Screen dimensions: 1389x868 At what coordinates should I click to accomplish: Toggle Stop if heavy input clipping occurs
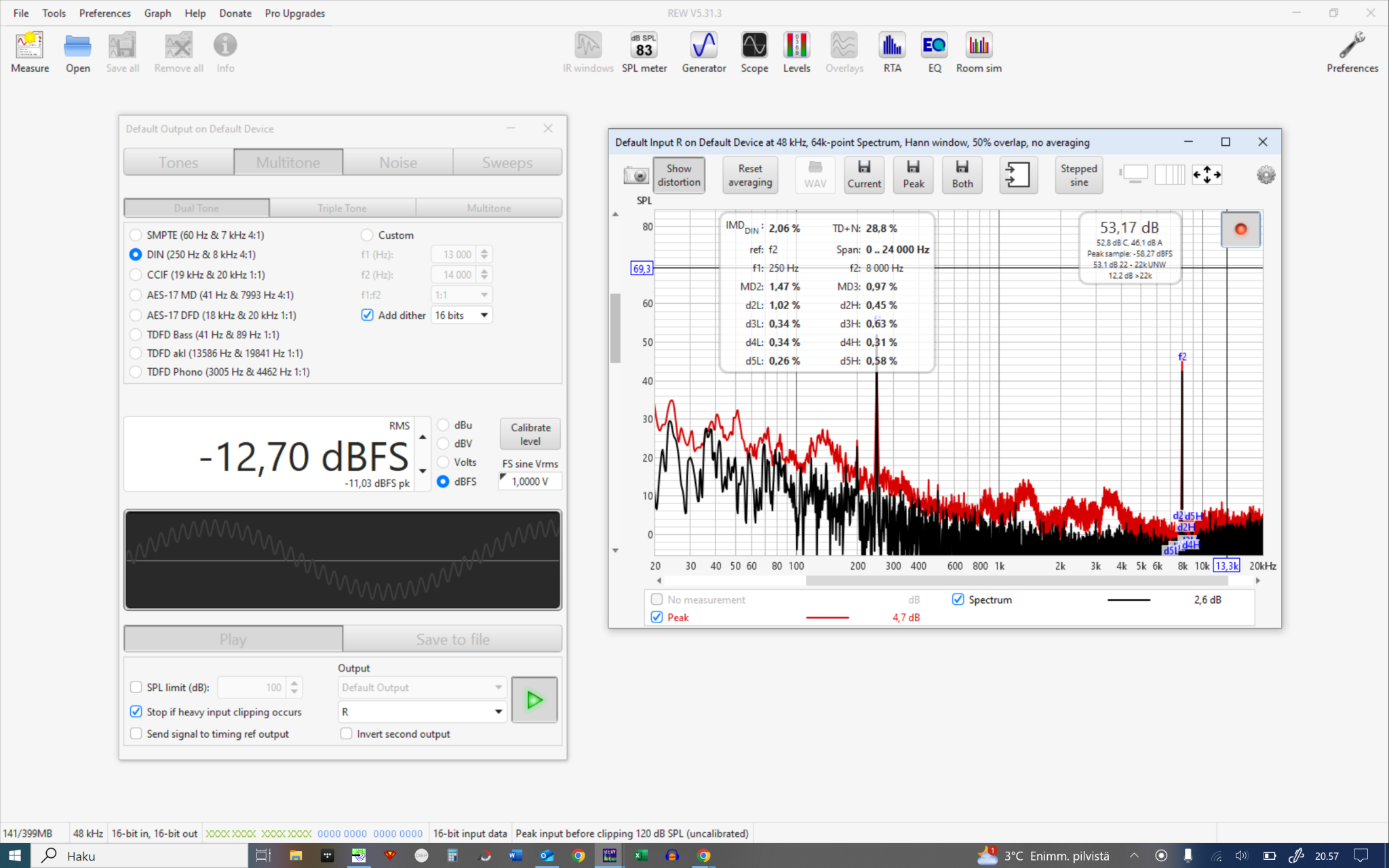tap(136, 712)
